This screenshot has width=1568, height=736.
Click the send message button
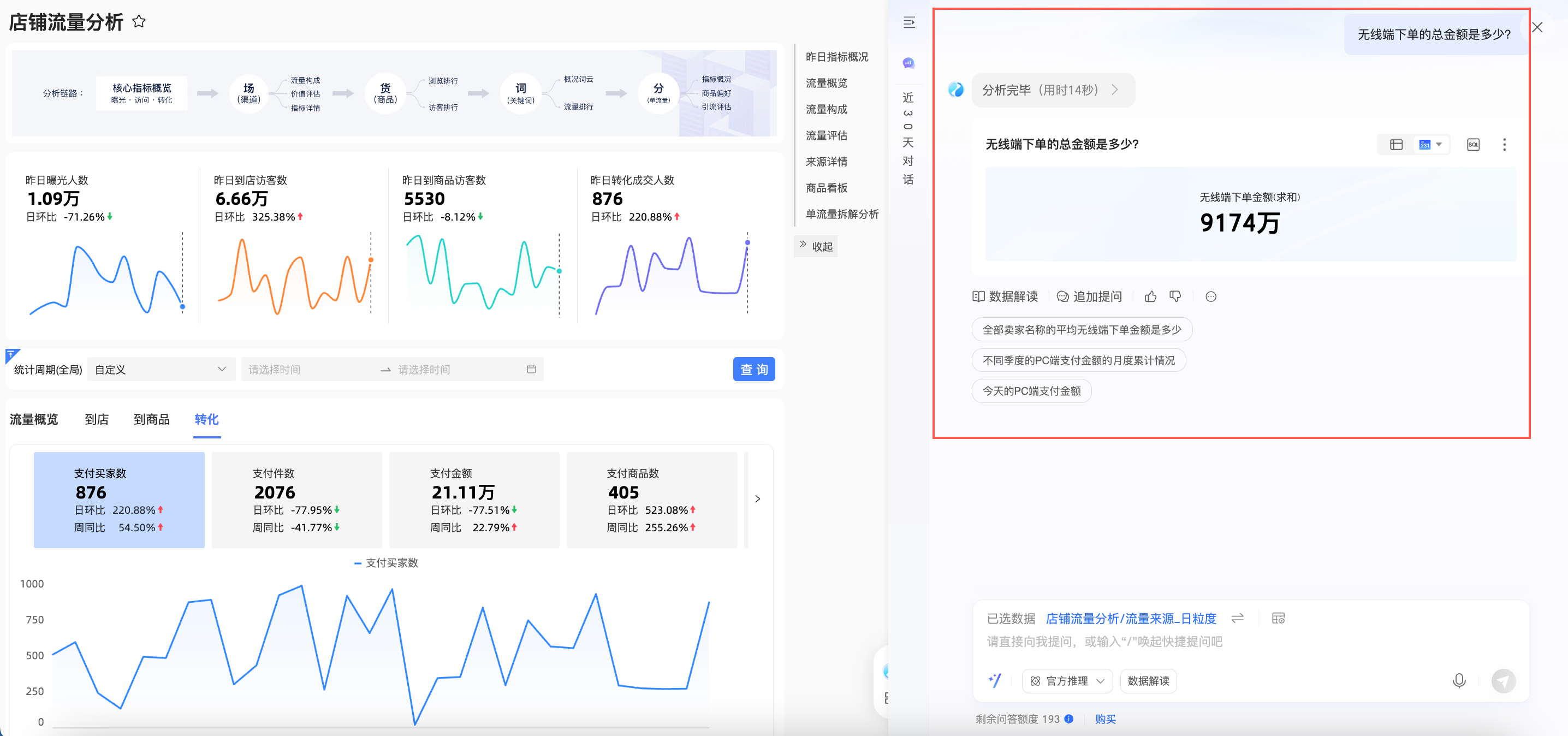[x=1502, y=681]
